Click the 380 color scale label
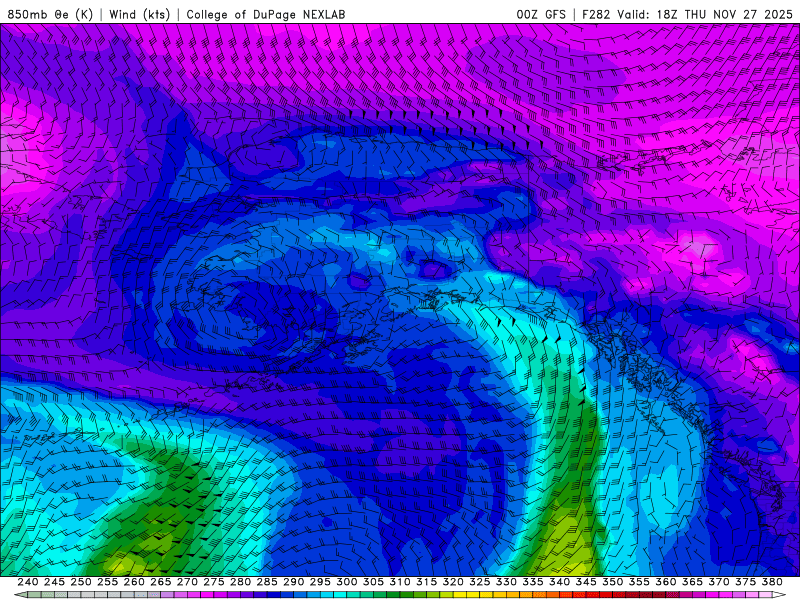Screen dimensions: 800x600 (772, 582)
